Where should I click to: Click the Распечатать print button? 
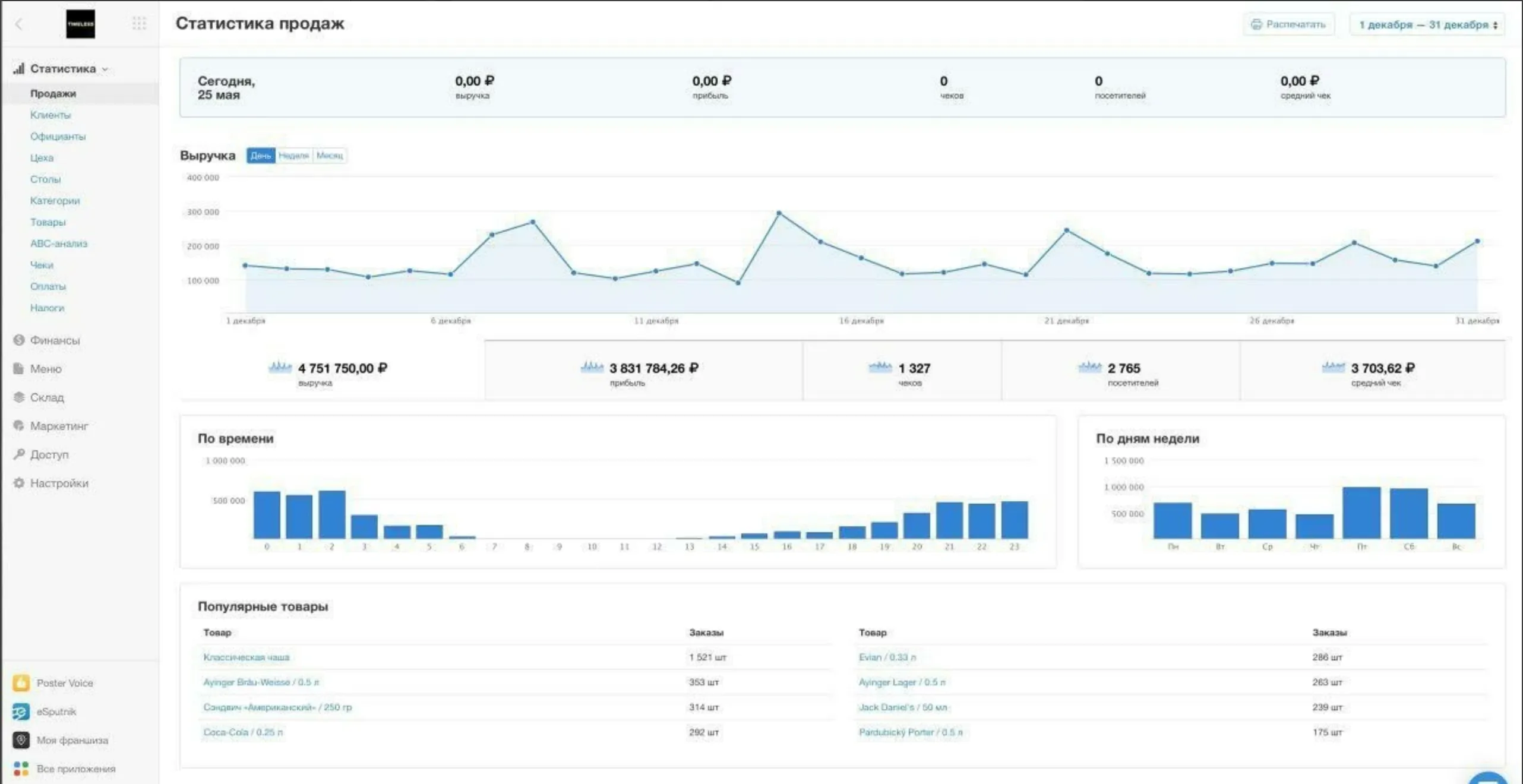1288,24
